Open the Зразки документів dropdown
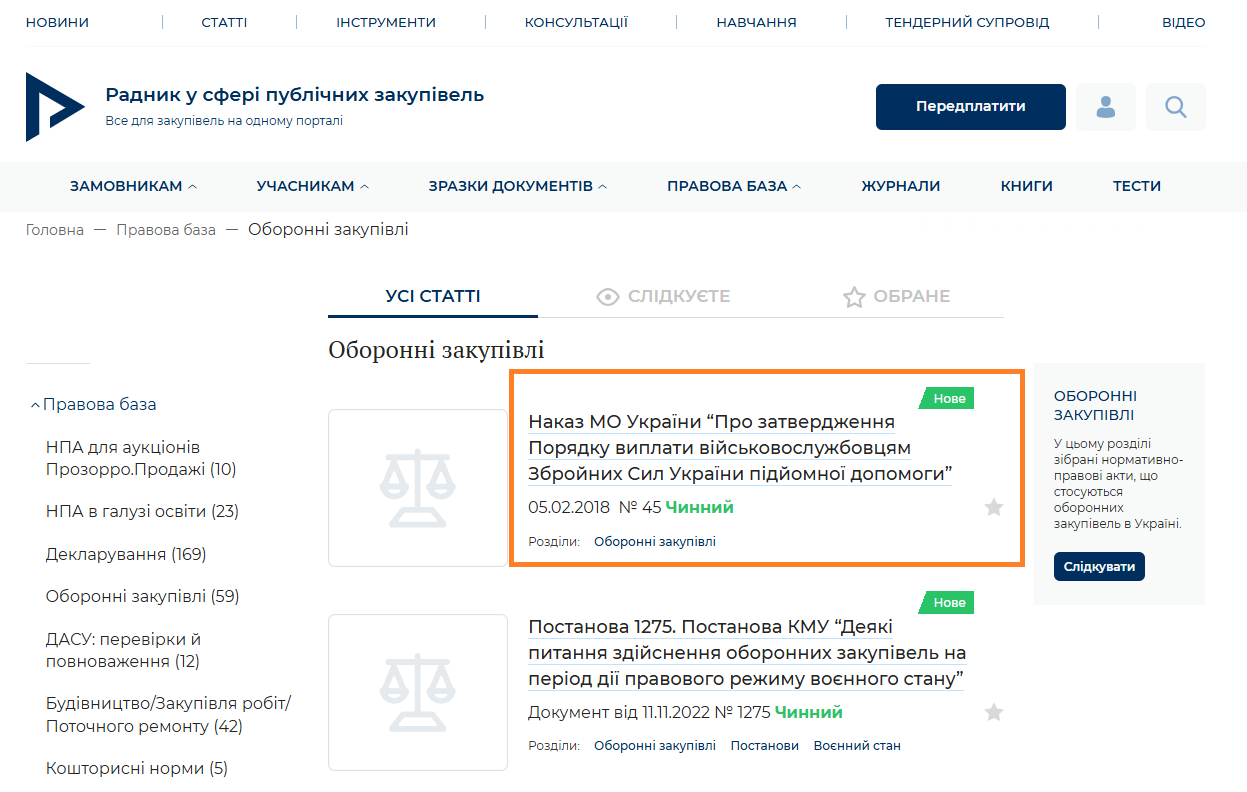 pos(517,186)
